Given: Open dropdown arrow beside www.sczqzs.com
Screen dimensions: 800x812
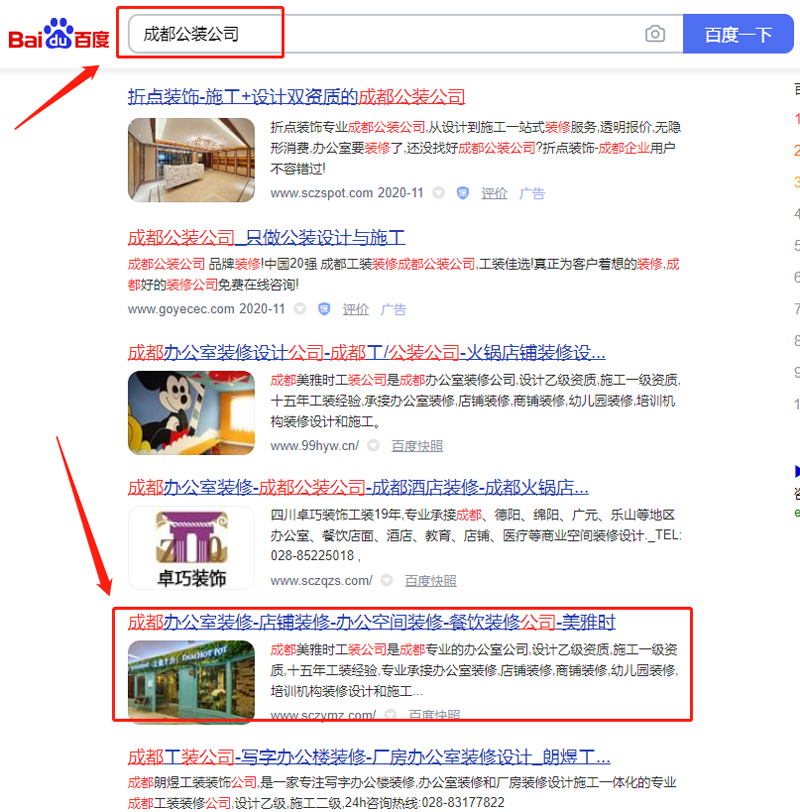Looking at the screenshot, I should [x=387, y=580].
